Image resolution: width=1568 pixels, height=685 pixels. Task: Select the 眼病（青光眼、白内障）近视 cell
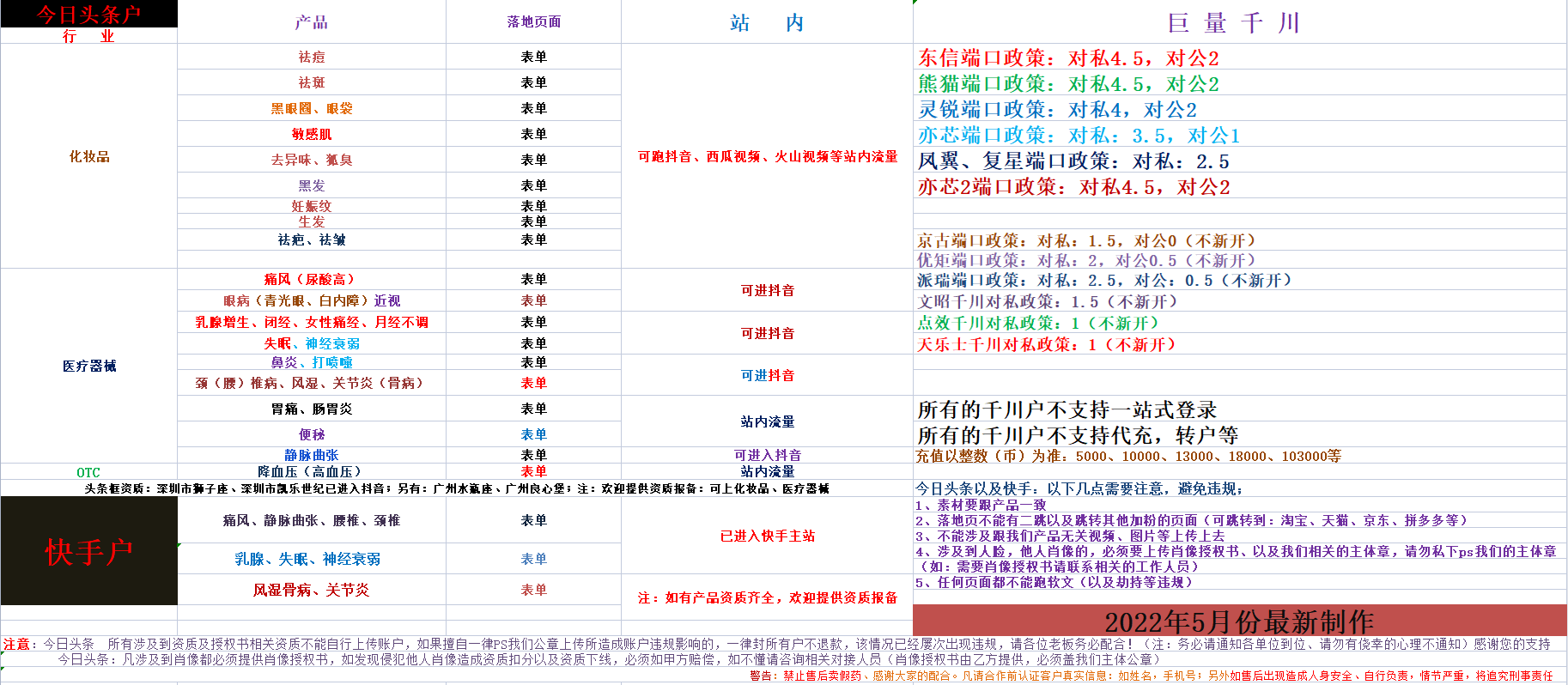[312, 300]
